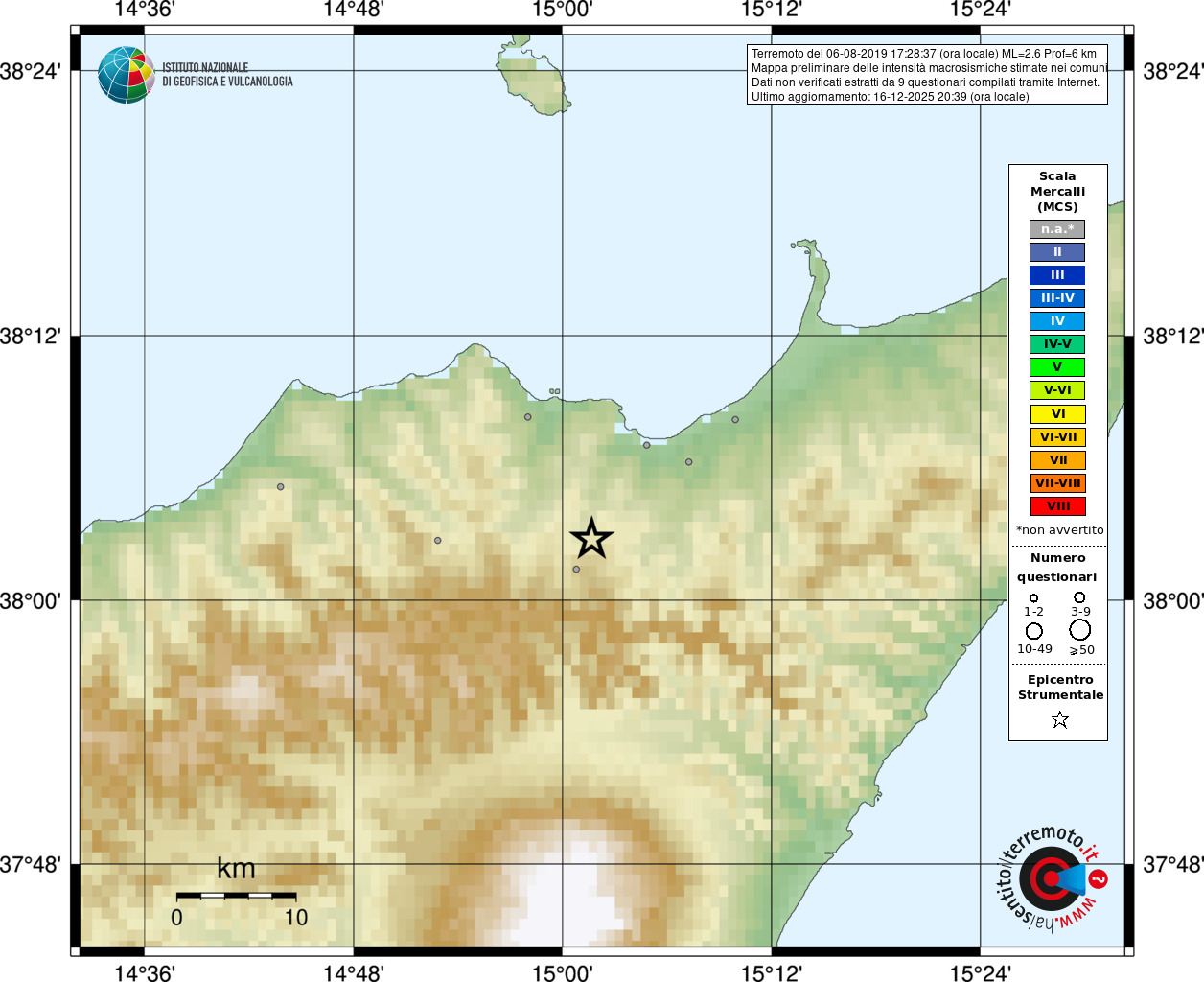This screenshot has width=1204, height=982.
Task: Click the IV-V green legend swatch
Action: (1057, 344)
